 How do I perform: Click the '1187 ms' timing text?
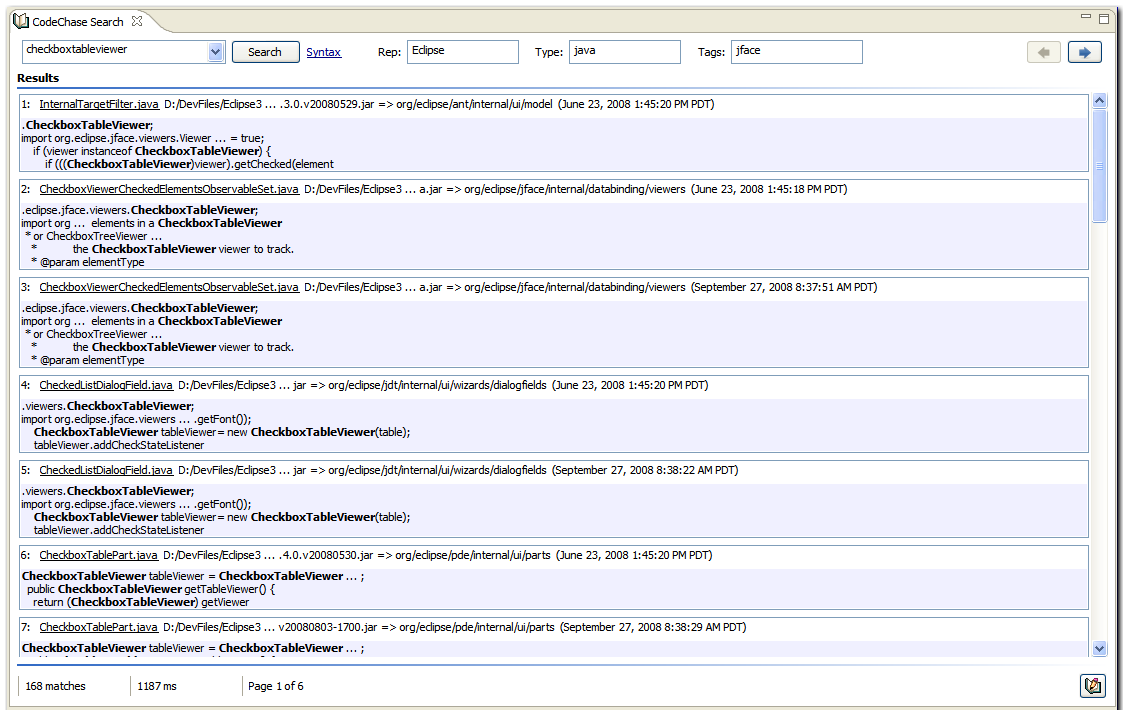pos(157,686)
